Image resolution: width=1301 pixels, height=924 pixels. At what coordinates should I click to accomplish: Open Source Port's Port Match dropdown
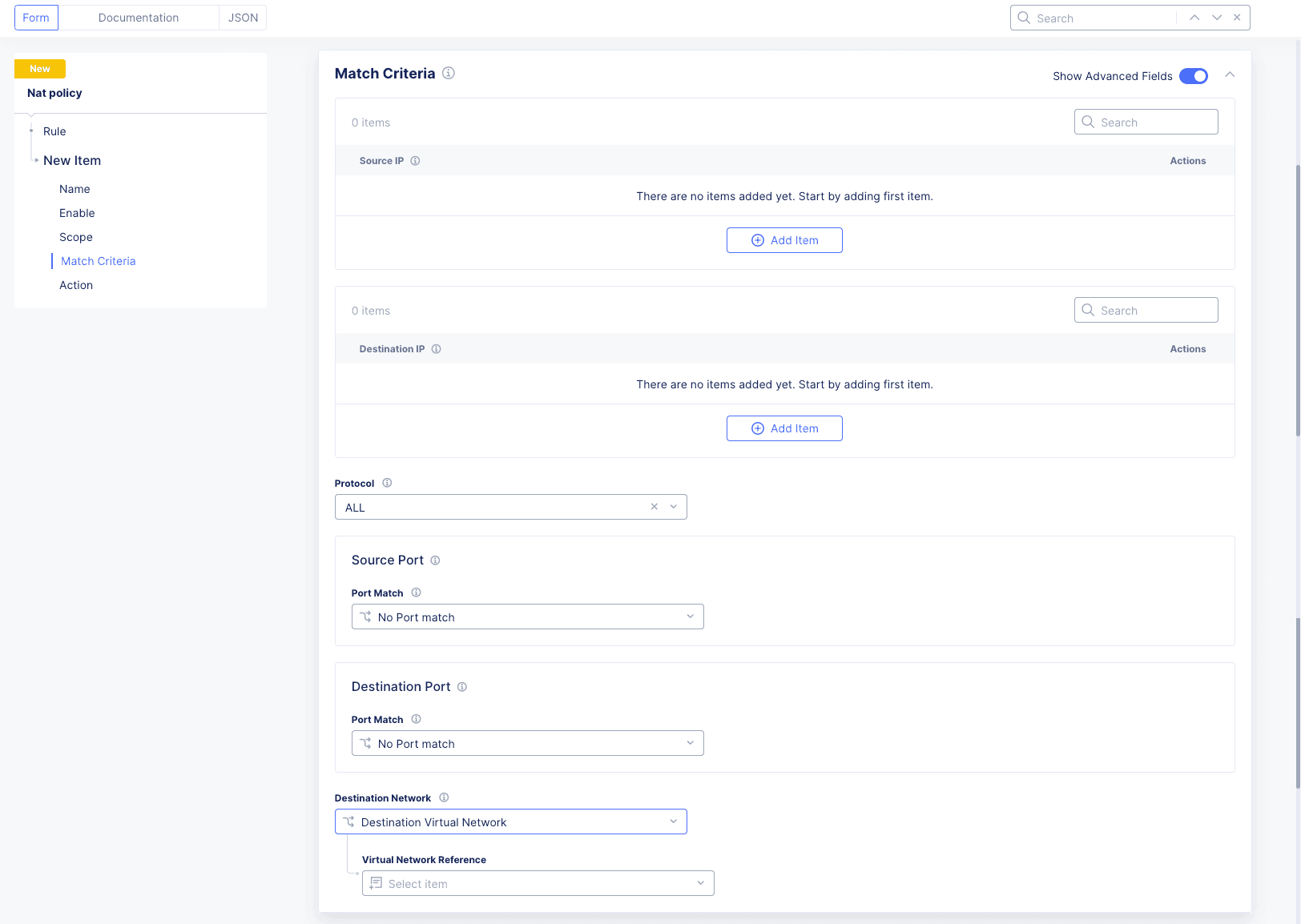pos(527,617)
